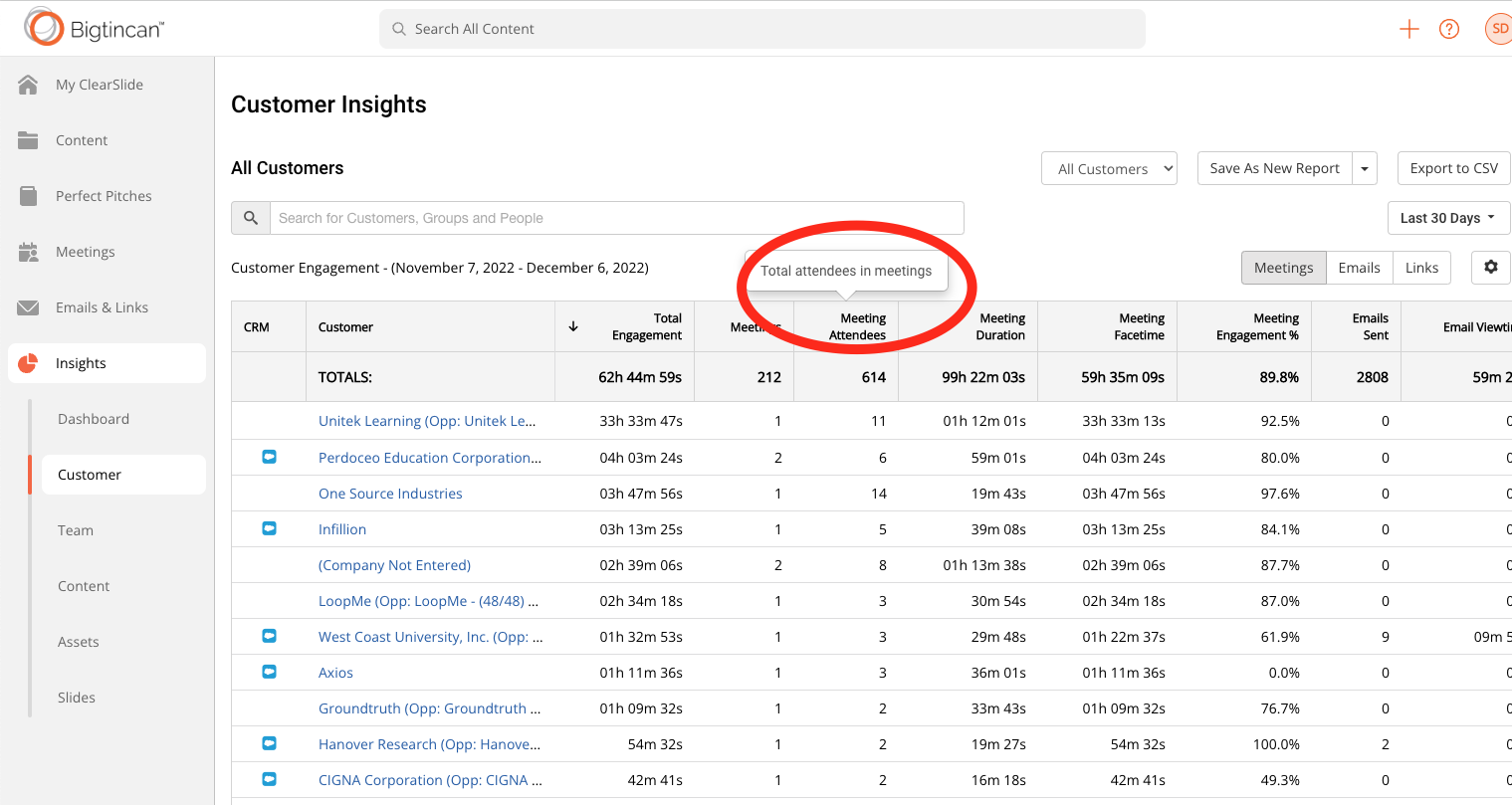
Task: Click the plus add icon in header
Action: coord(1409,29)
